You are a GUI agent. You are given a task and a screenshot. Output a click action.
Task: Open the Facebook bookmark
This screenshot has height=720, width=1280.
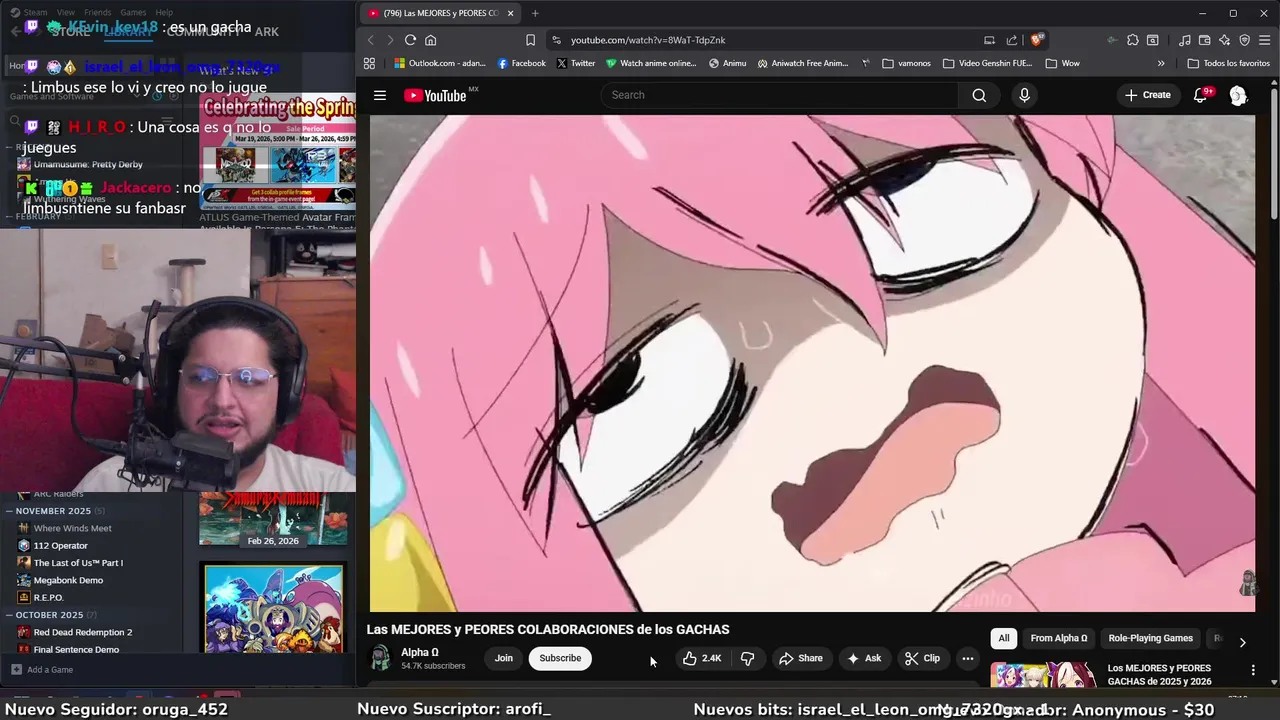pyautogui.click(x=521, y=63)
